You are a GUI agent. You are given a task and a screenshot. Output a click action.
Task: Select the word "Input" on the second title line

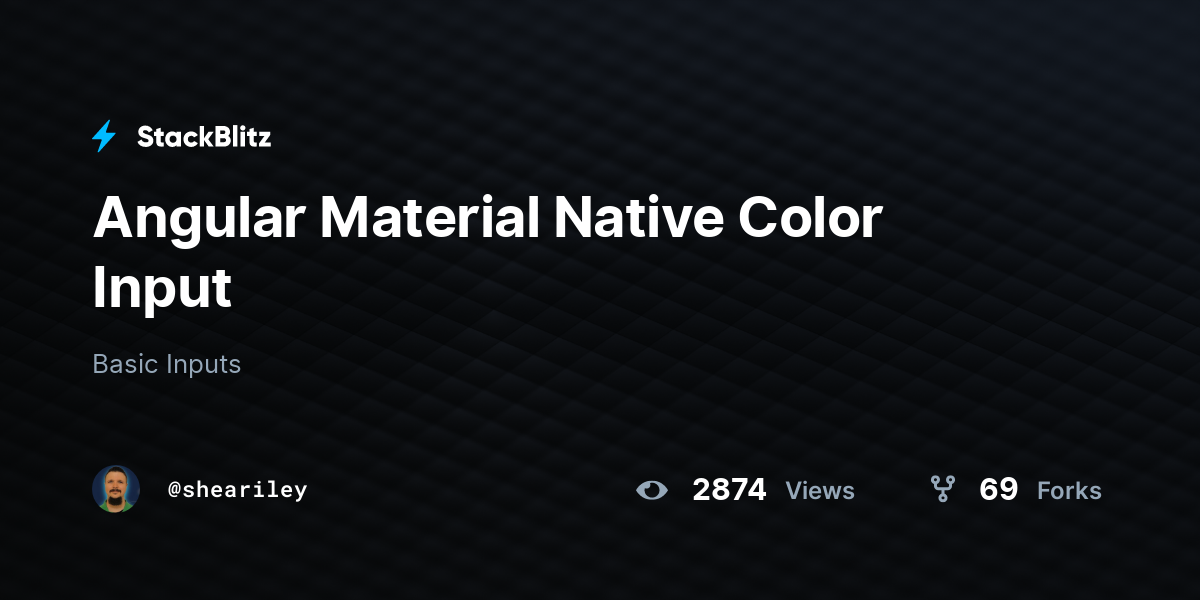point(162,289)
